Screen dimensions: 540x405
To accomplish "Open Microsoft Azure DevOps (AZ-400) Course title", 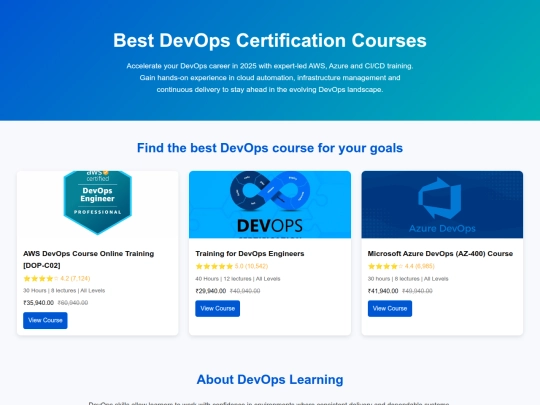I will point(440,253).
